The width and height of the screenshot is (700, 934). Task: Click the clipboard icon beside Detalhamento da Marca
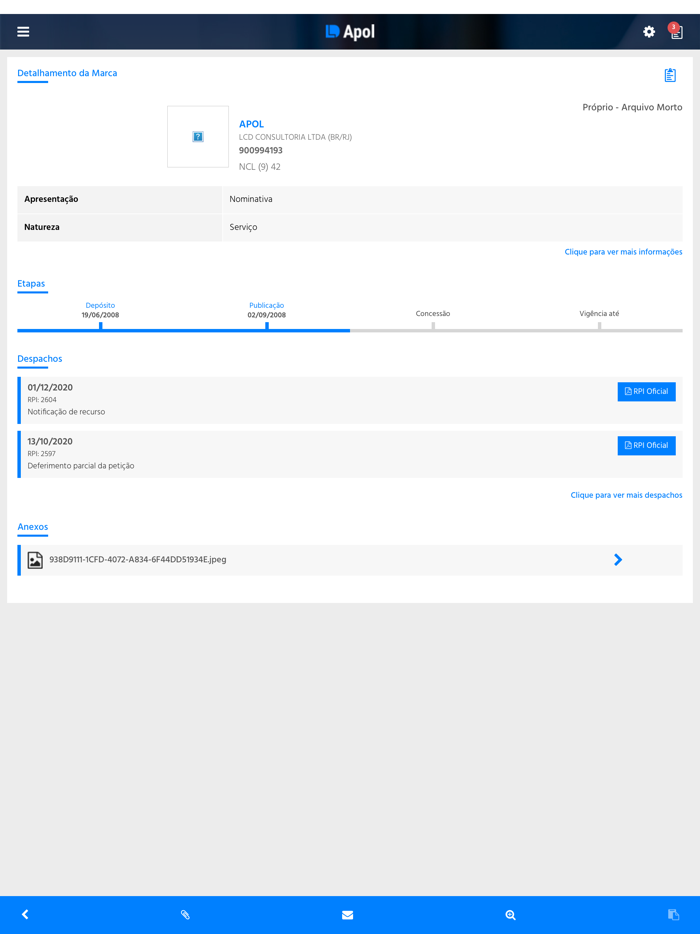click(670, 75)
